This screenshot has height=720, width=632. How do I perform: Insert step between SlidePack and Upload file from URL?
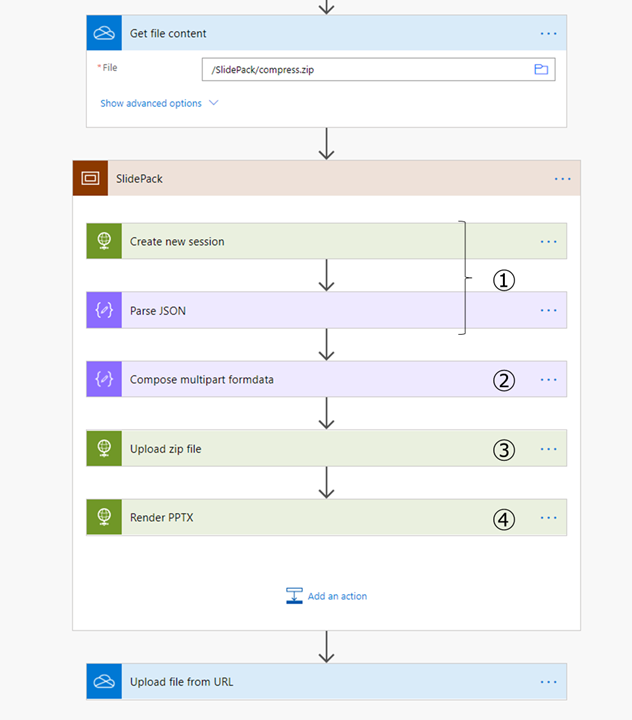click(327, 647)
